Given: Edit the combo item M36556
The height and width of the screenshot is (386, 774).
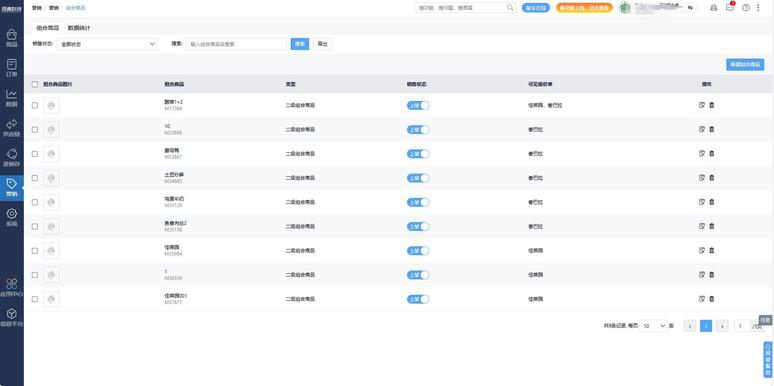Looking at the screenshot, I should point(702,274).
